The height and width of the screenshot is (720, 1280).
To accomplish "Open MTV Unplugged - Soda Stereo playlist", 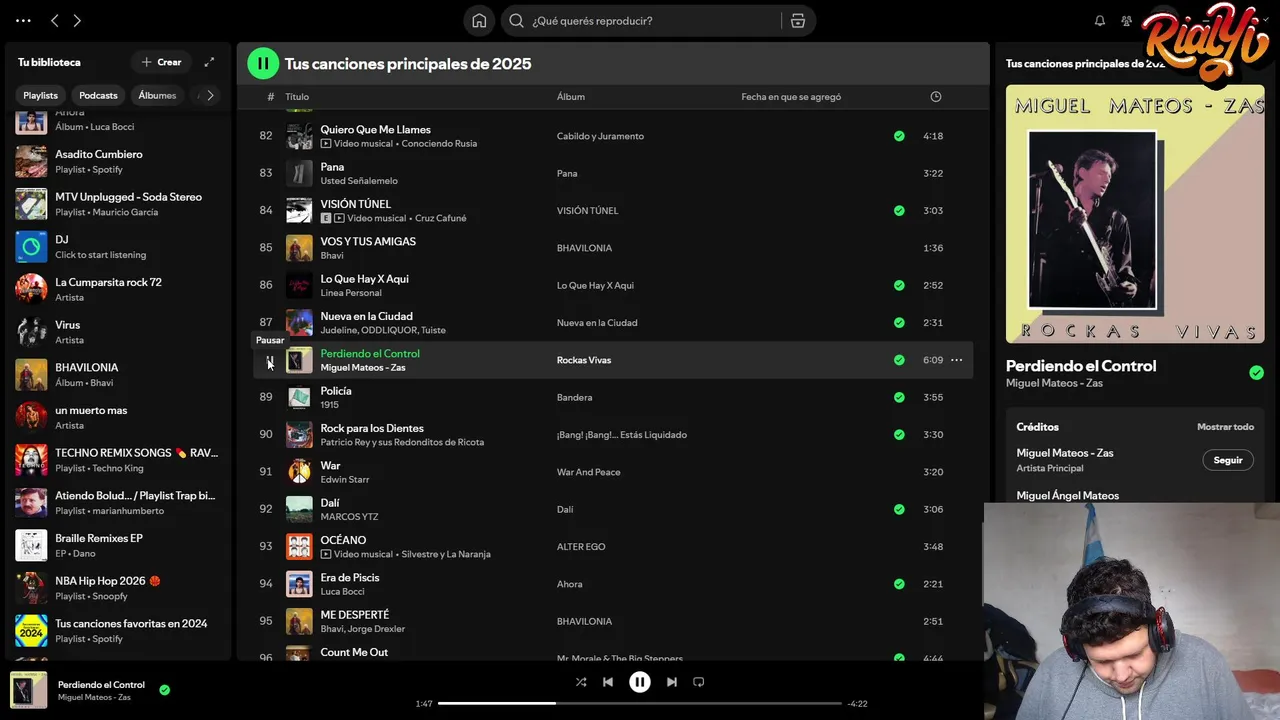I will pyautogui.click(x=118, y=204).
